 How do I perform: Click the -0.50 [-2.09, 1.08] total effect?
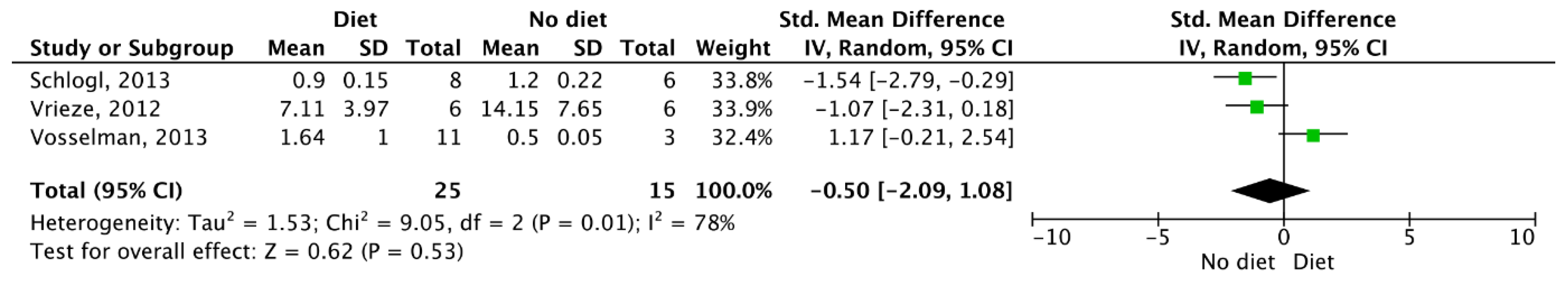click(x=911, y=191)
